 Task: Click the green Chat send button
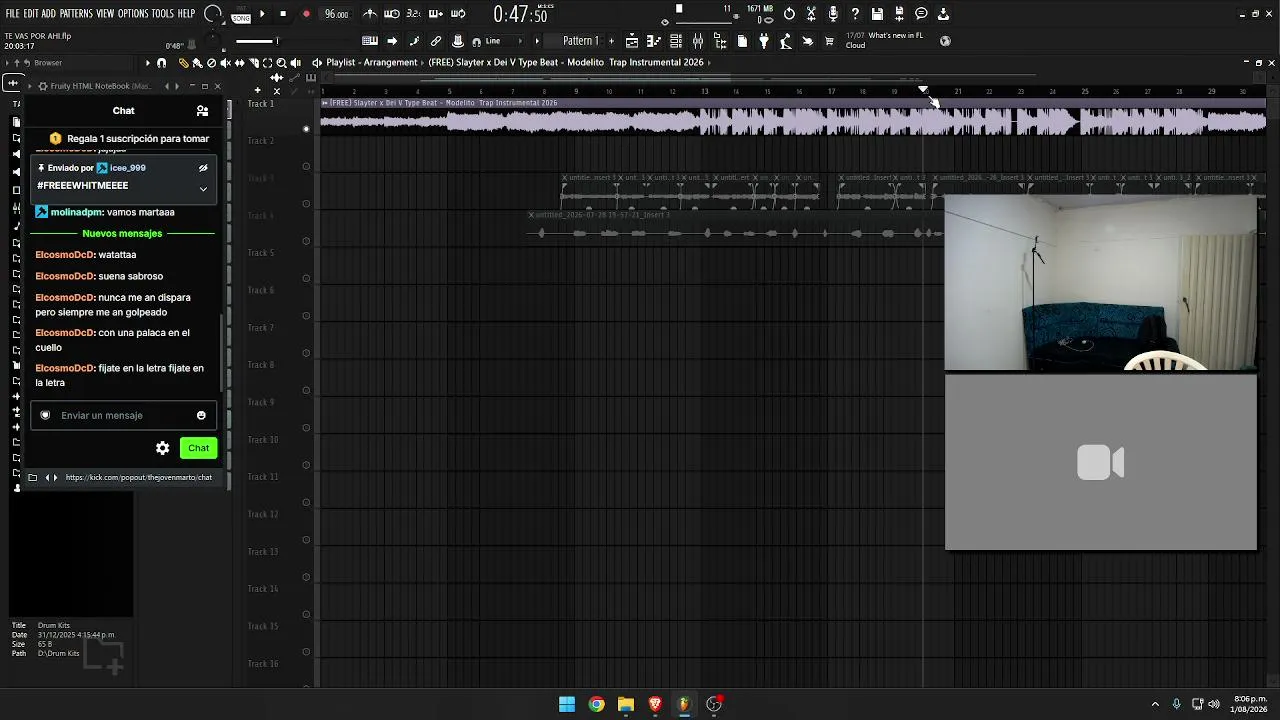click(198, 448)
